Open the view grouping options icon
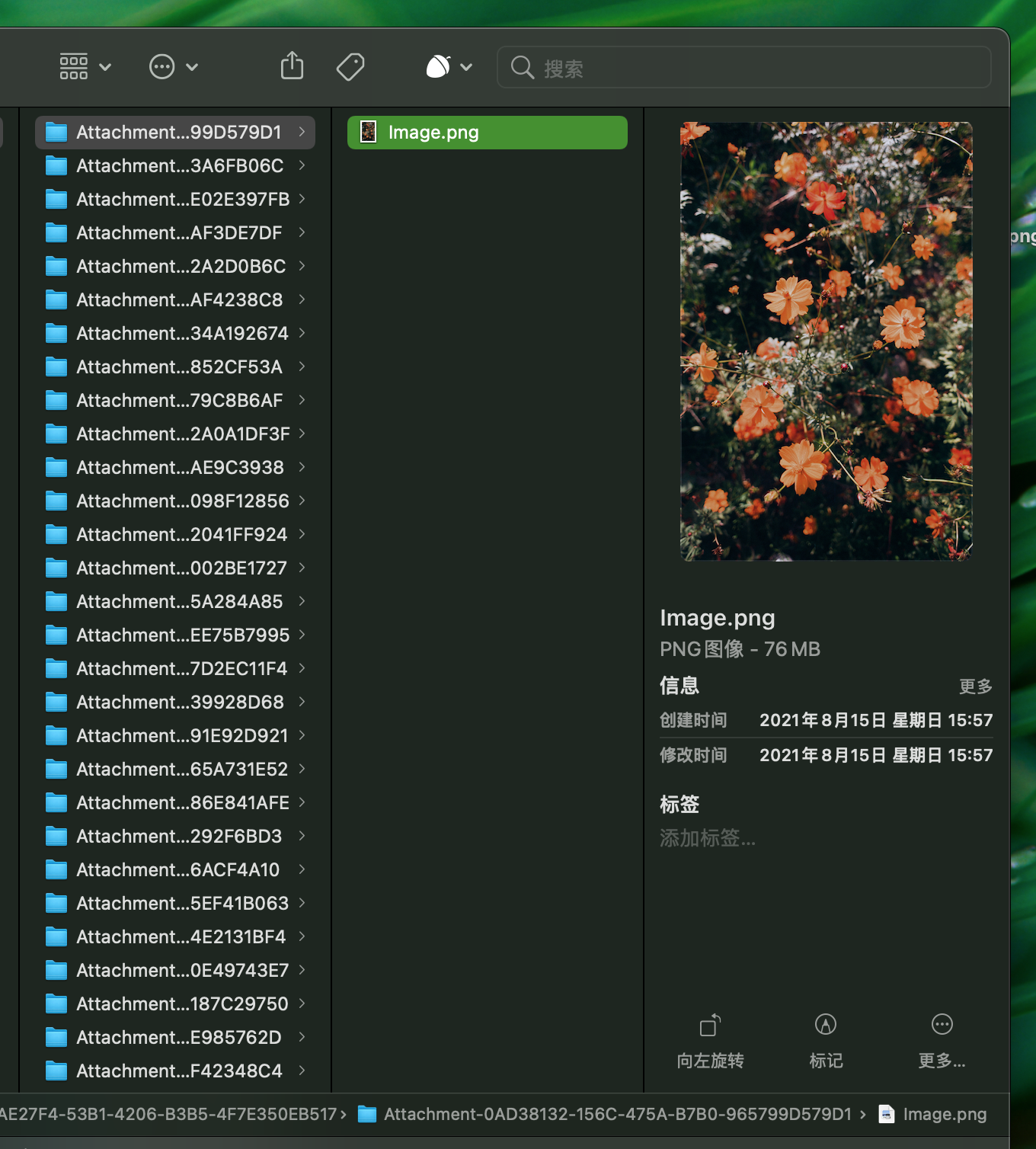This screenshot has width=1036, height=1149. [x=85, y=67]
